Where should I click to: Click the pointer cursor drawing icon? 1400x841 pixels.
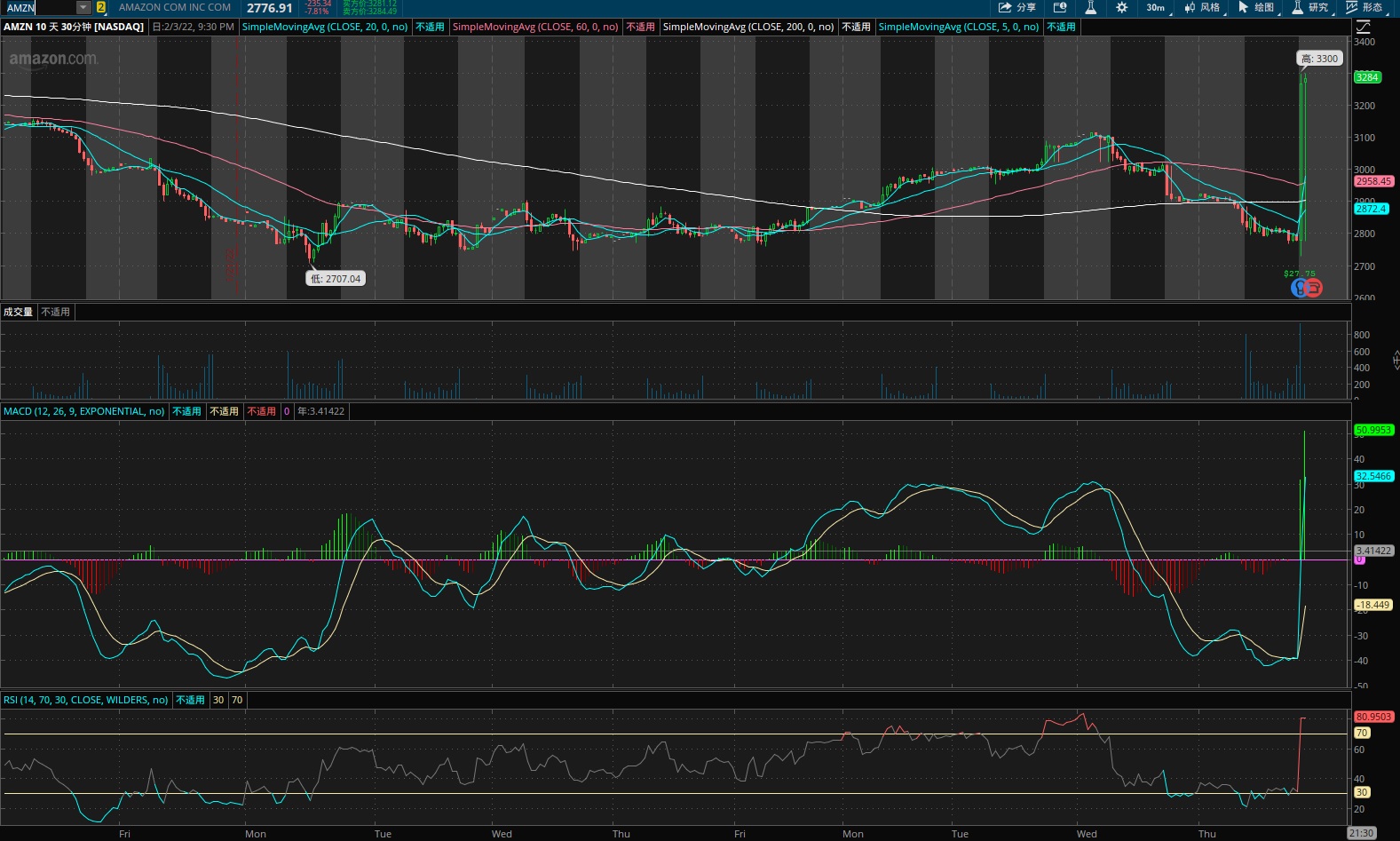pyautogui.click(x=1244, y=7)
